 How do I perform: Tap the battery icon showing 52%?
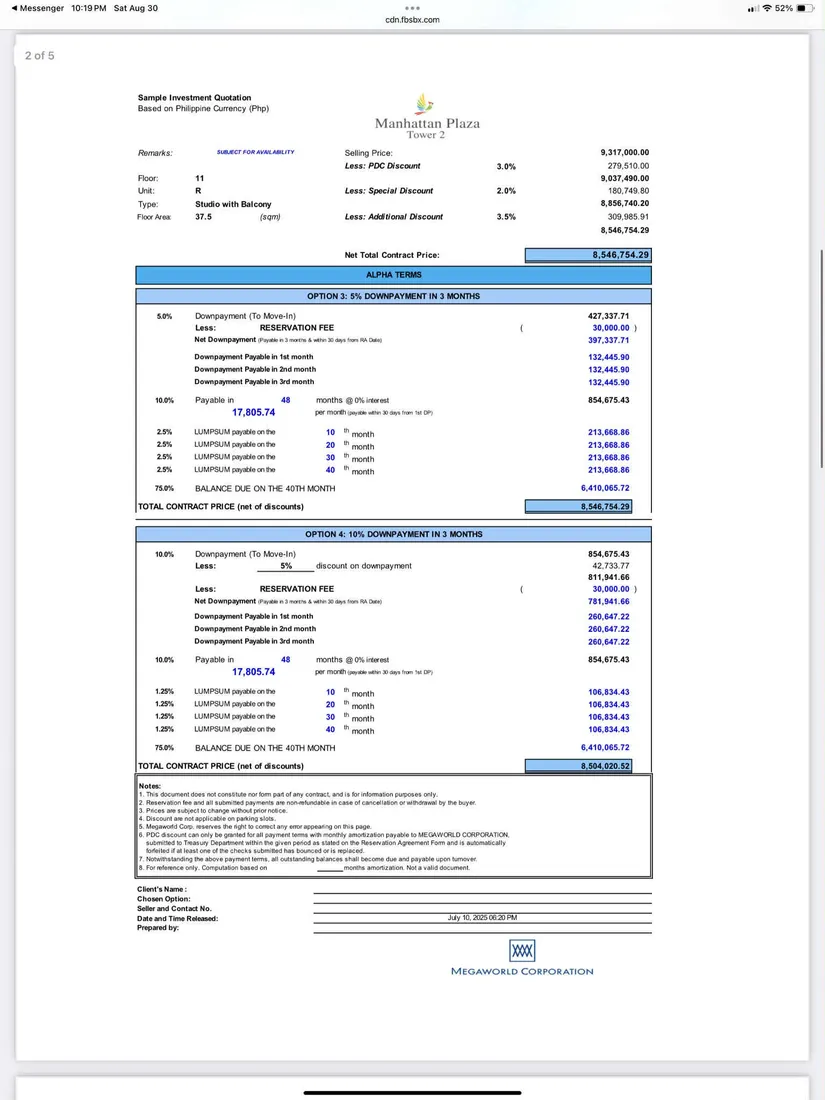coord(806,8)
